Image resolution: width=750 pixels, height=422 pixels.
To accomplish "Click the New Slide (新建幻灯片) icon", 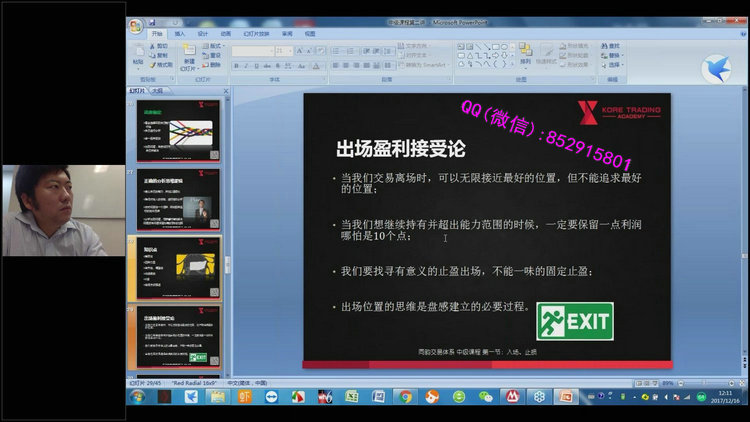I will tap(189, 51).
